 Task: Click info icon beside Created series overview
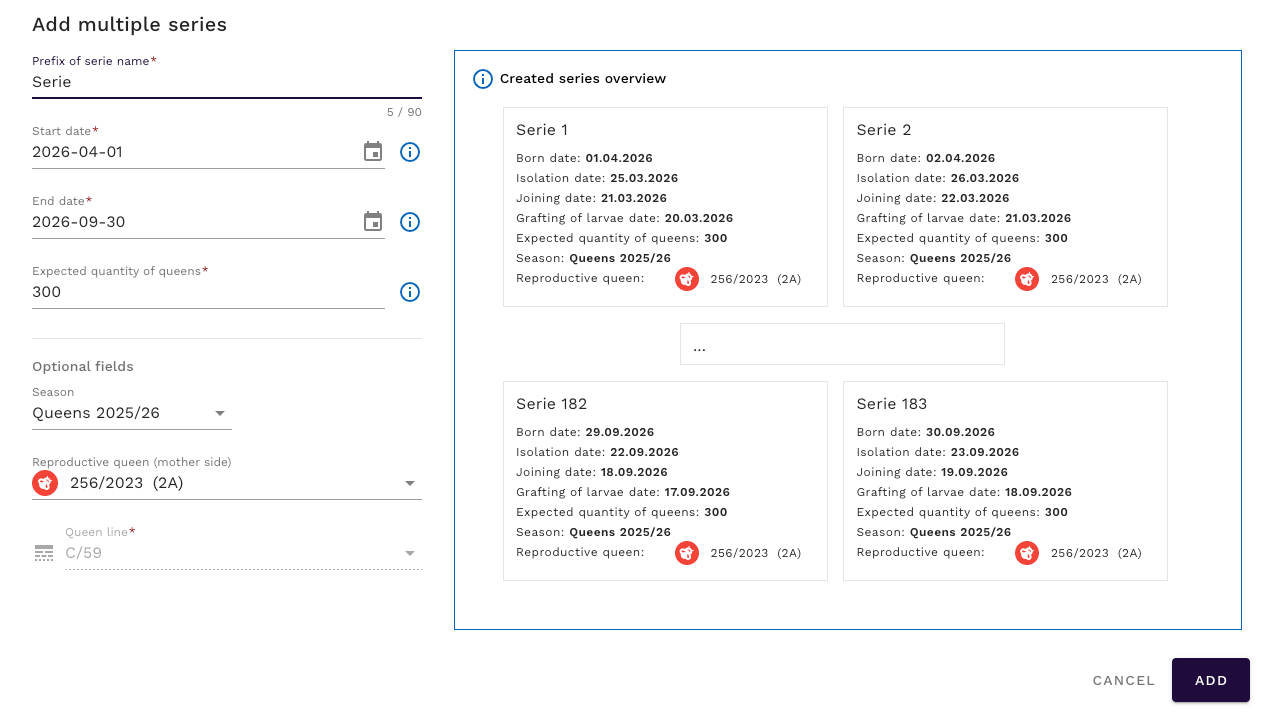pos(483,79)
